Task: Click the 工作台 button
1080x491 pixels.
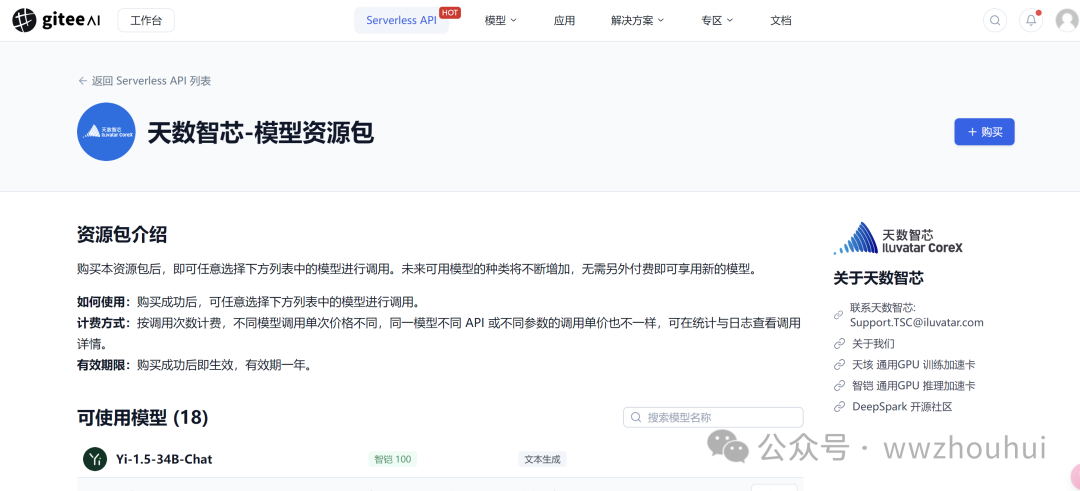Action: click(x=146, y=21)
